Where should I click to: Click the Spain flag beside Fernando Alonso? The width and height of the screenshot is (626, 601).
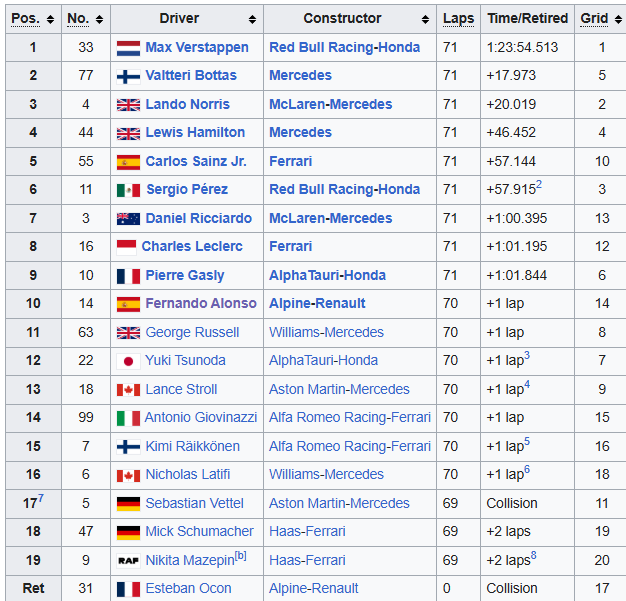[128, 304]
